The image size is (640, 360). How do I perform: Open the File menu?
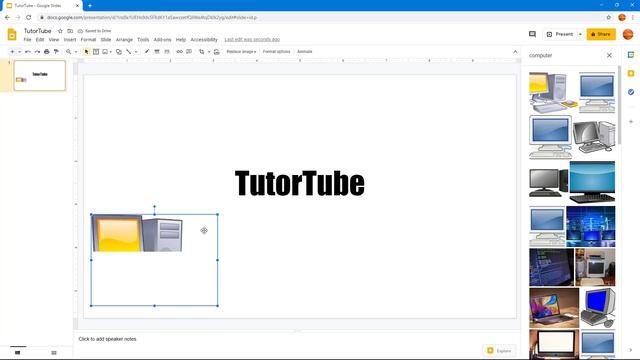click(x=27, y=40)
